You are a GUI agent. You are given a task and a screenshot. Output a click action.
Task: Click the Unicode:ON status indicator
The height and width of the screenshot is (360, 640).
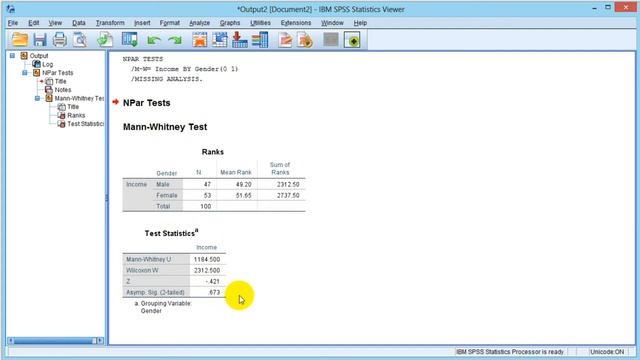(x=607, y=351)
